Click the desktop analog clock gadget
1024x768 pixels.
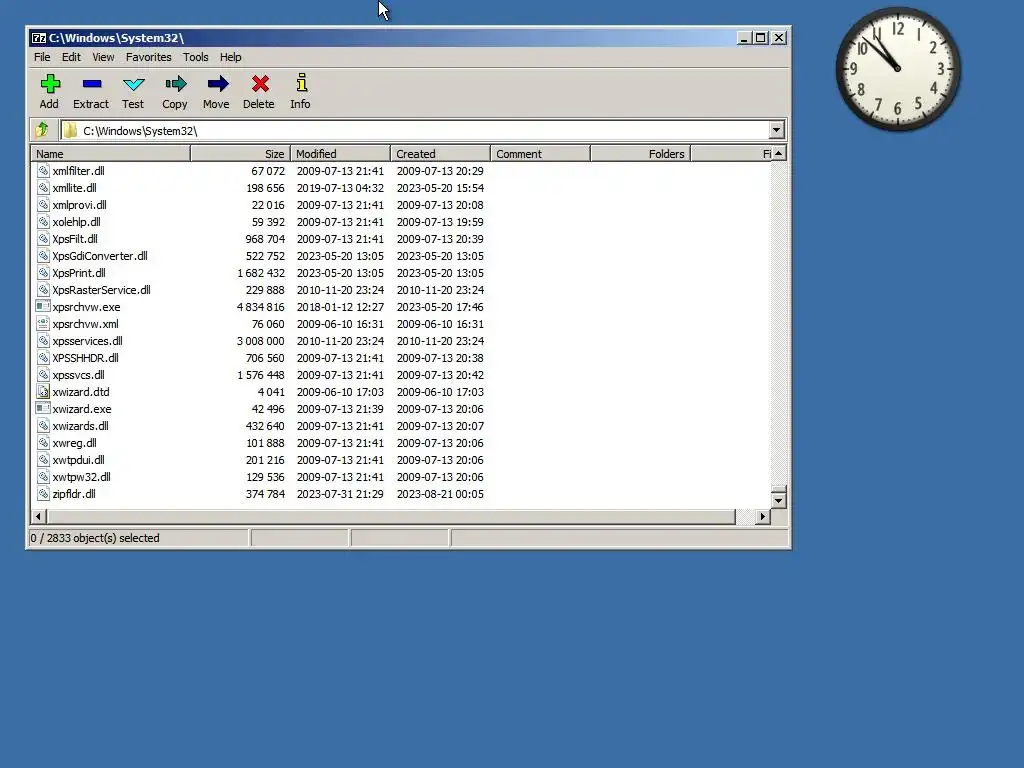tap(898, 69)
